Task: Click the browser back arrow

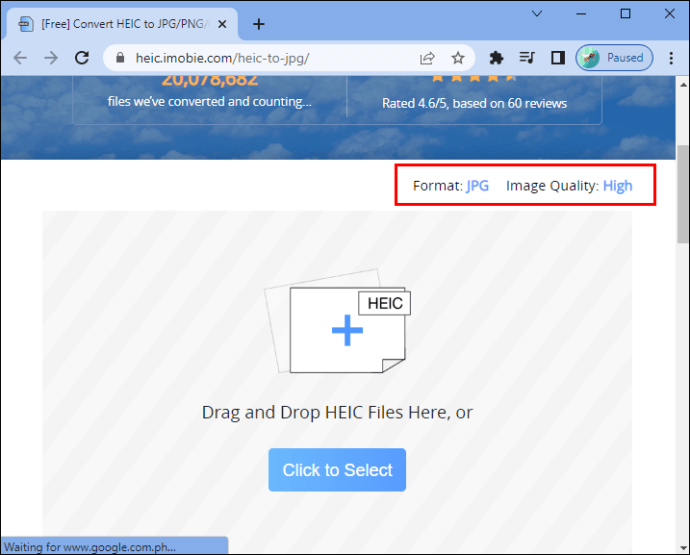Action: pyautogui.click(x=20, y=58)
